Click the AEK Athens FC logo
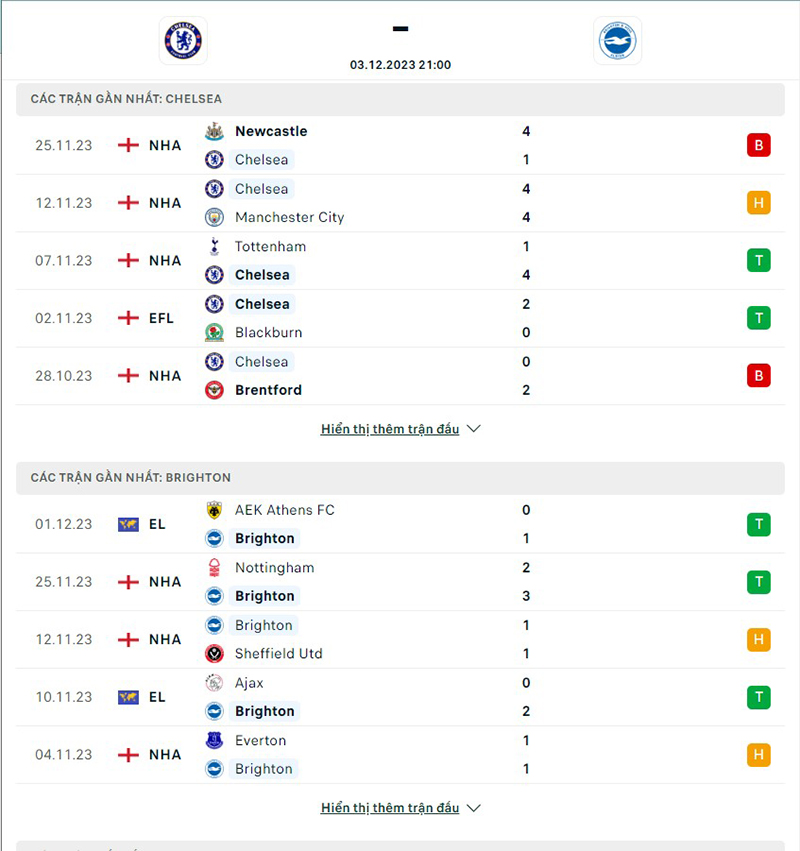 coord(214,510)
